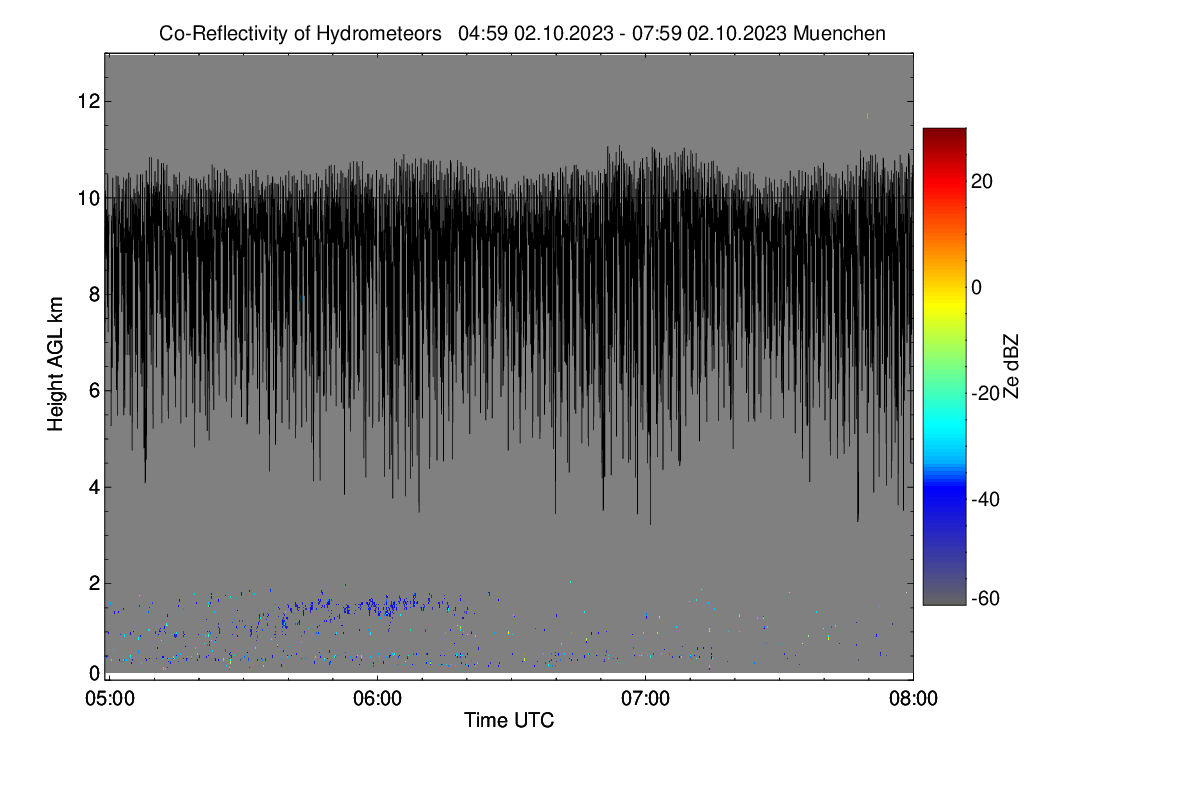
Task: Click the blue -40 dBZ colorbar region
Action: pos(944,498)
